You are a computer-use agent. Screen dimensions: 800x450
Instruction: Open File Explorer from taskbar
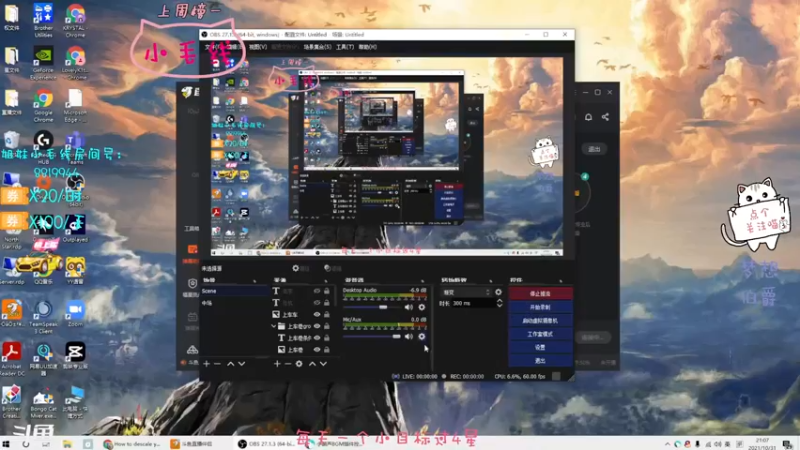point(67,444)
